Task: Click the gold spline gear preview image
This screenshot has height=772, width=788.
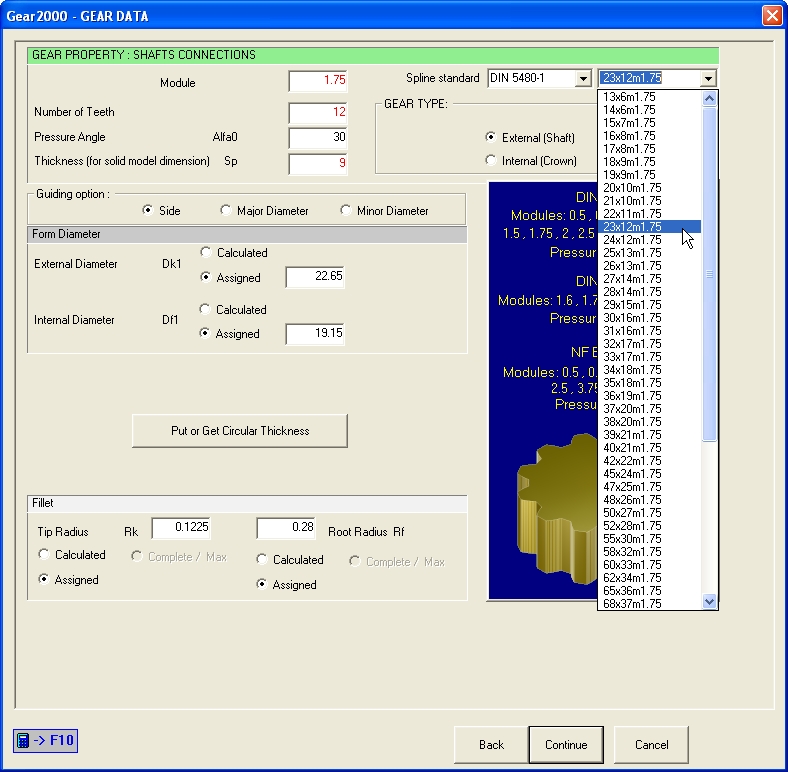Action: 557,509
